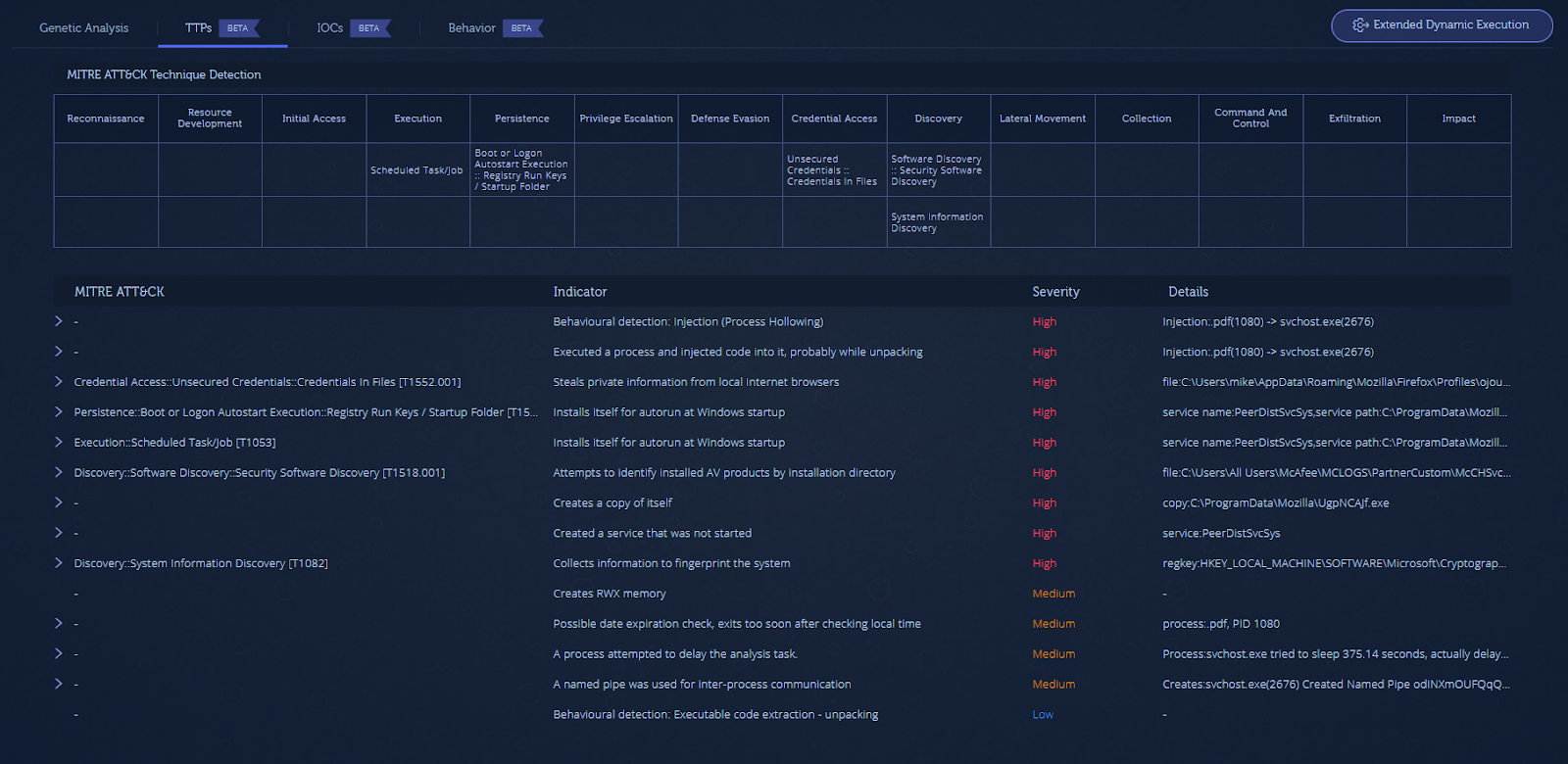Click the Execution column header

pyautogui.click(x=417, y=119)
